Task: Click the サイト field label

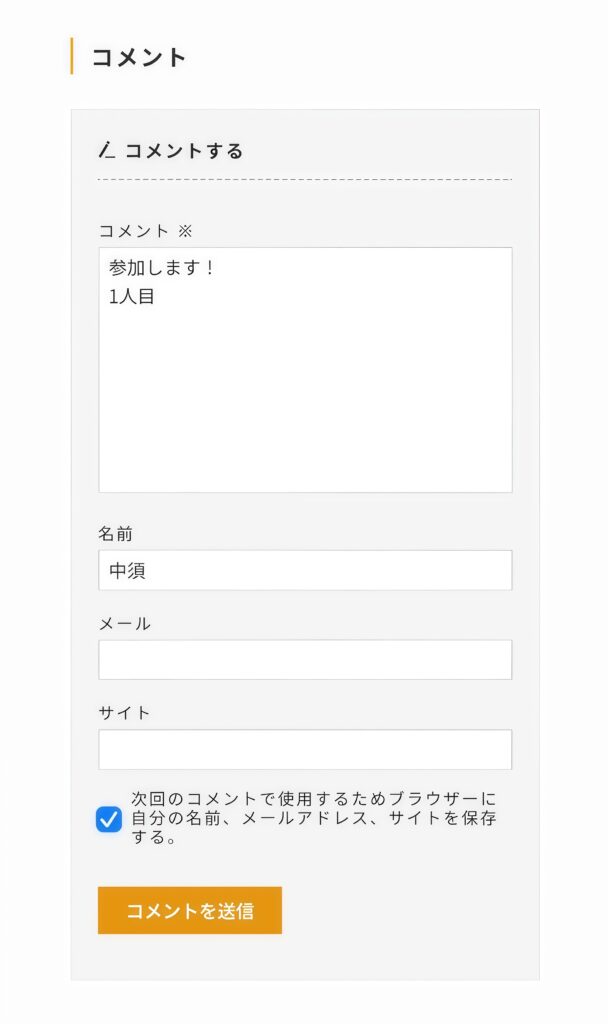Action: pos(124,713)
